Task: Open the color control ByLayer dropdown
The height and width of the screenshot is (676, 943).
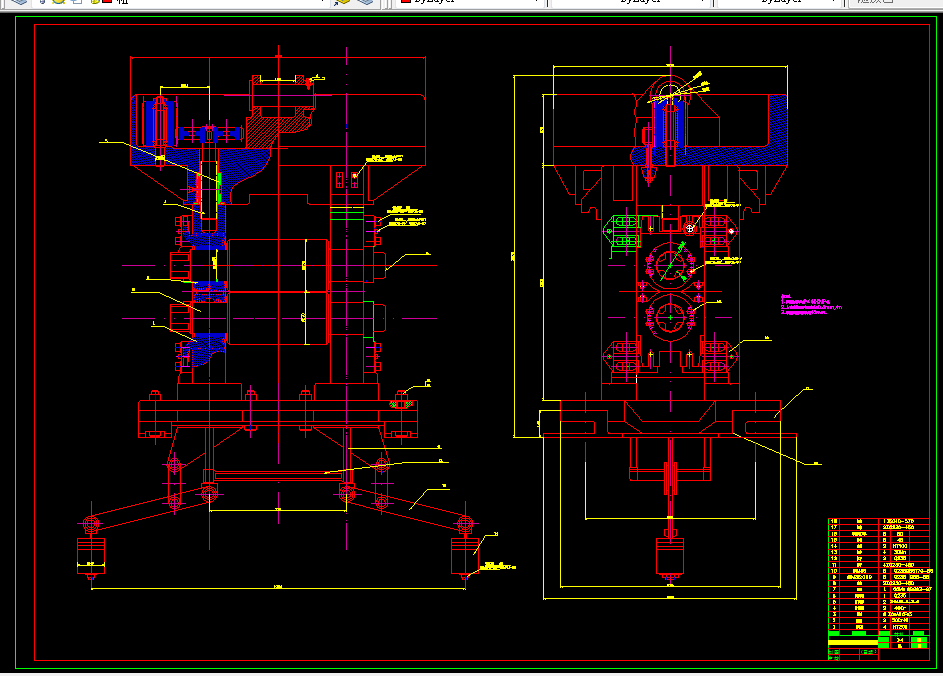Action: click(470, 2)
